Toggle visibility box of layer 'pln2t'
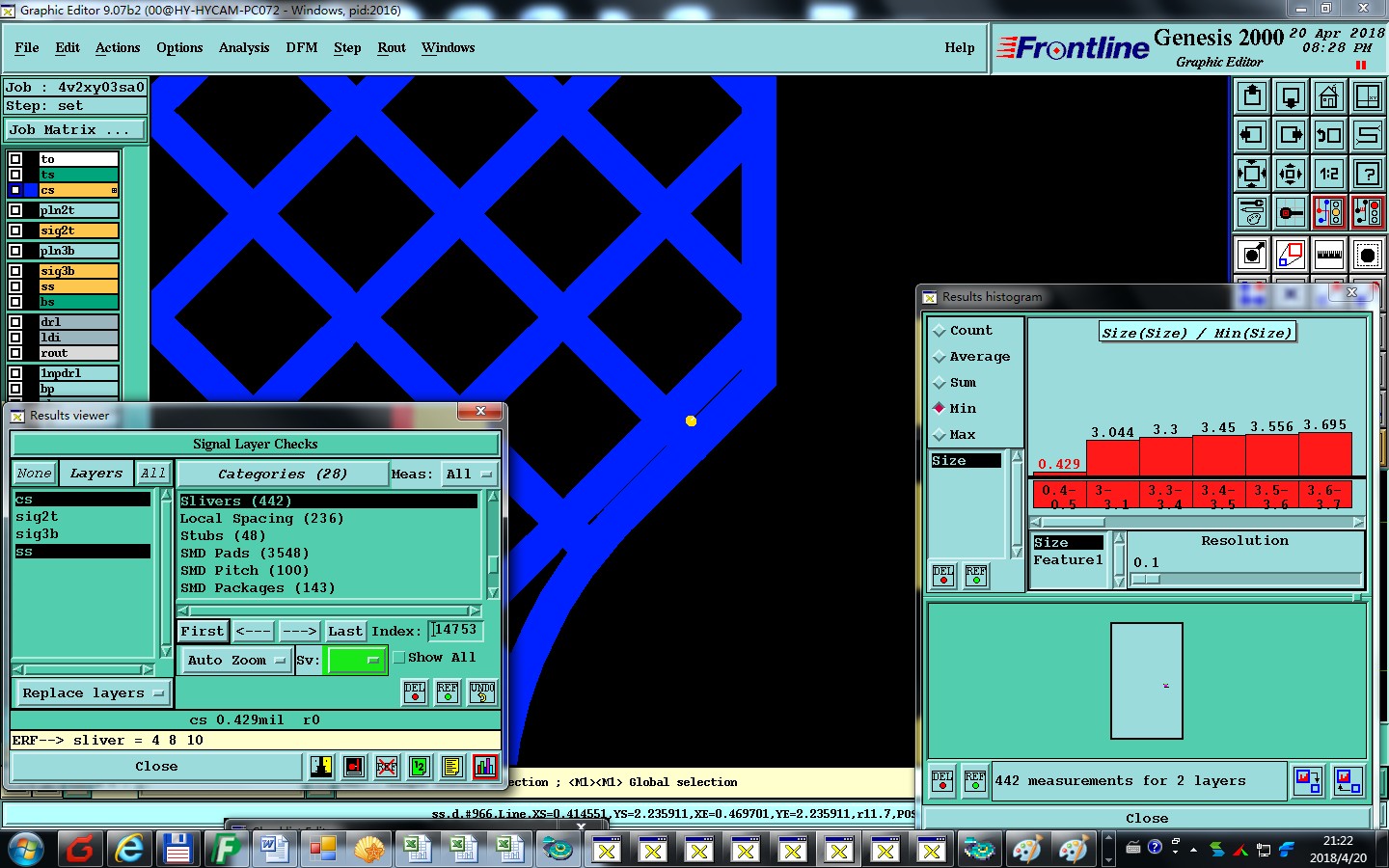The width and height of the screenshot is (1389, 868). (x=15, y=210)
